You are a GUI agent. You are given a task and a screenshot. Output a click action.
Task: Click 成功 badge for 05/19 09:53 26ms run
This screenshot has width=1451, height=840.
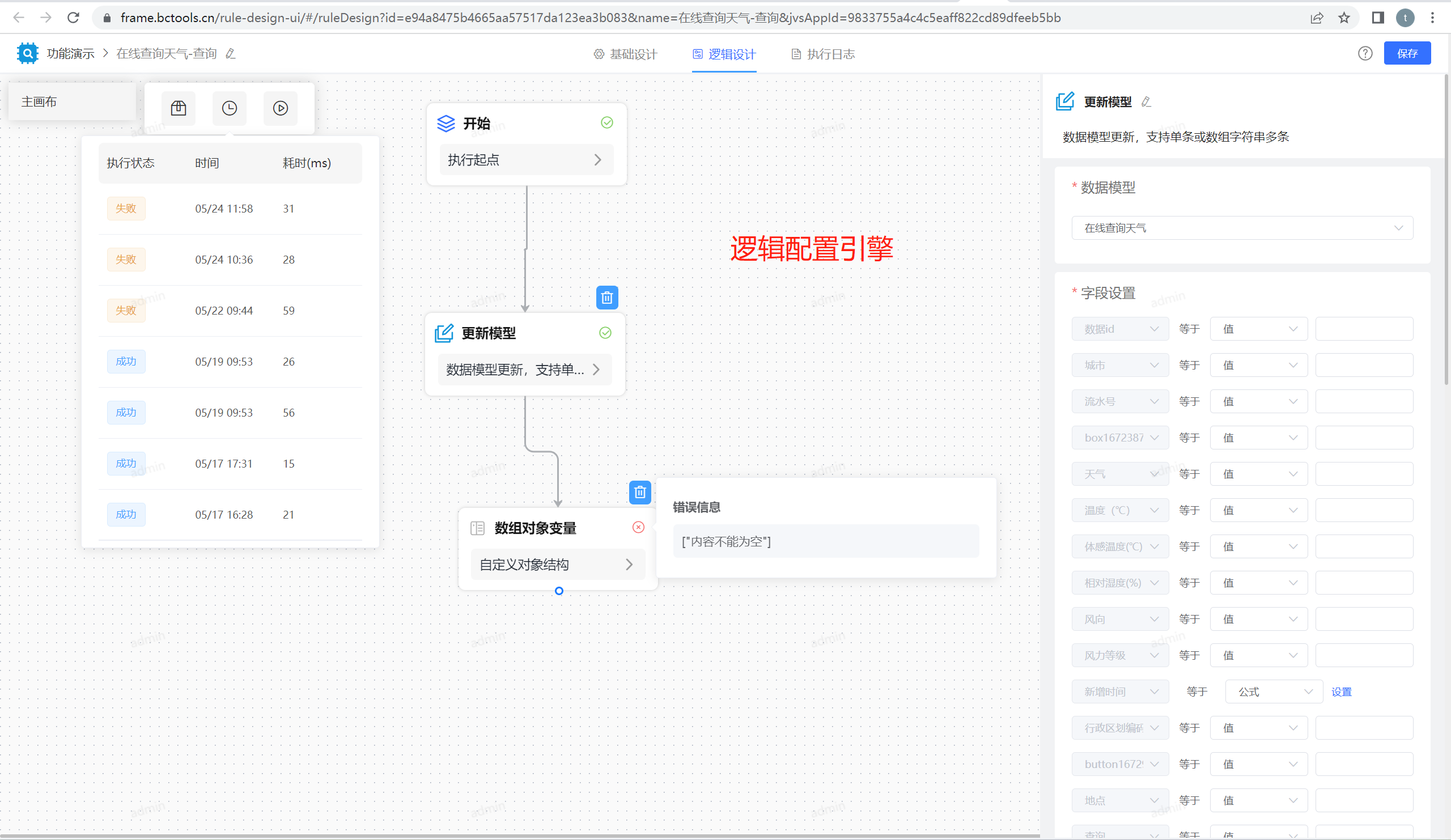click(x=126, y=362)
